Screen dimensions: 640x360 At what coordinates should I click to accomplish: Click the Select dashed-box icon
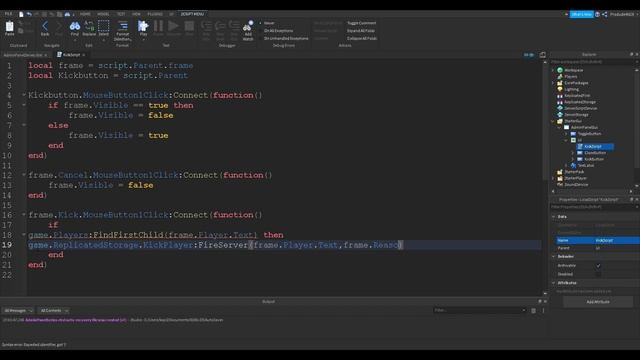pyautogui.click(x=104, y=27)
